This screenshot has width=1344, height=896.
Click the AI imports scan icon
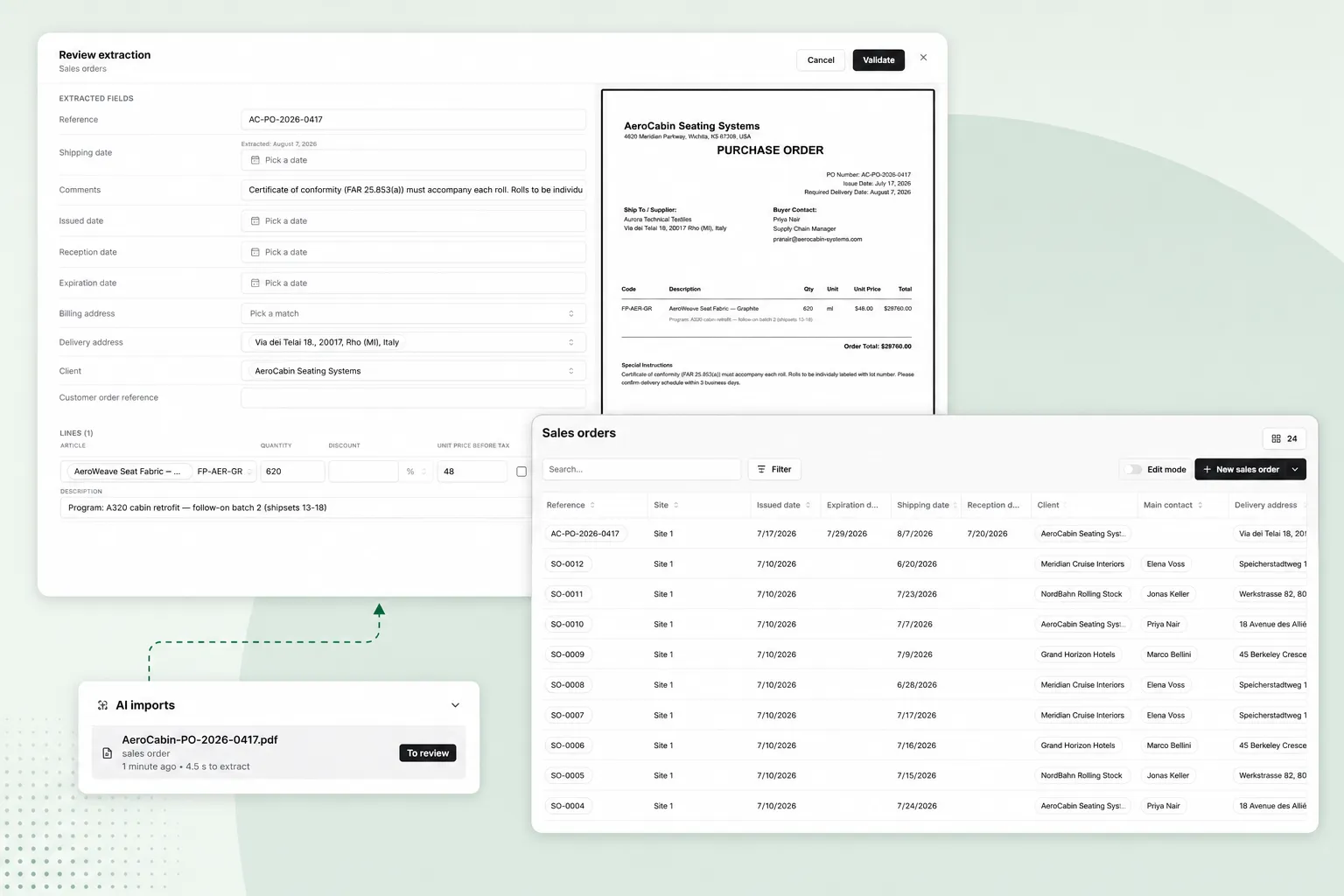(102, 705)
